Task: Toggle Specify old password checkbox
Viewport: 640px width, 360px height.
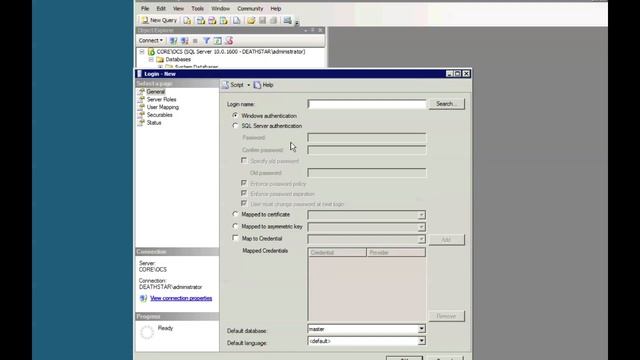Action: coord(244,161)
